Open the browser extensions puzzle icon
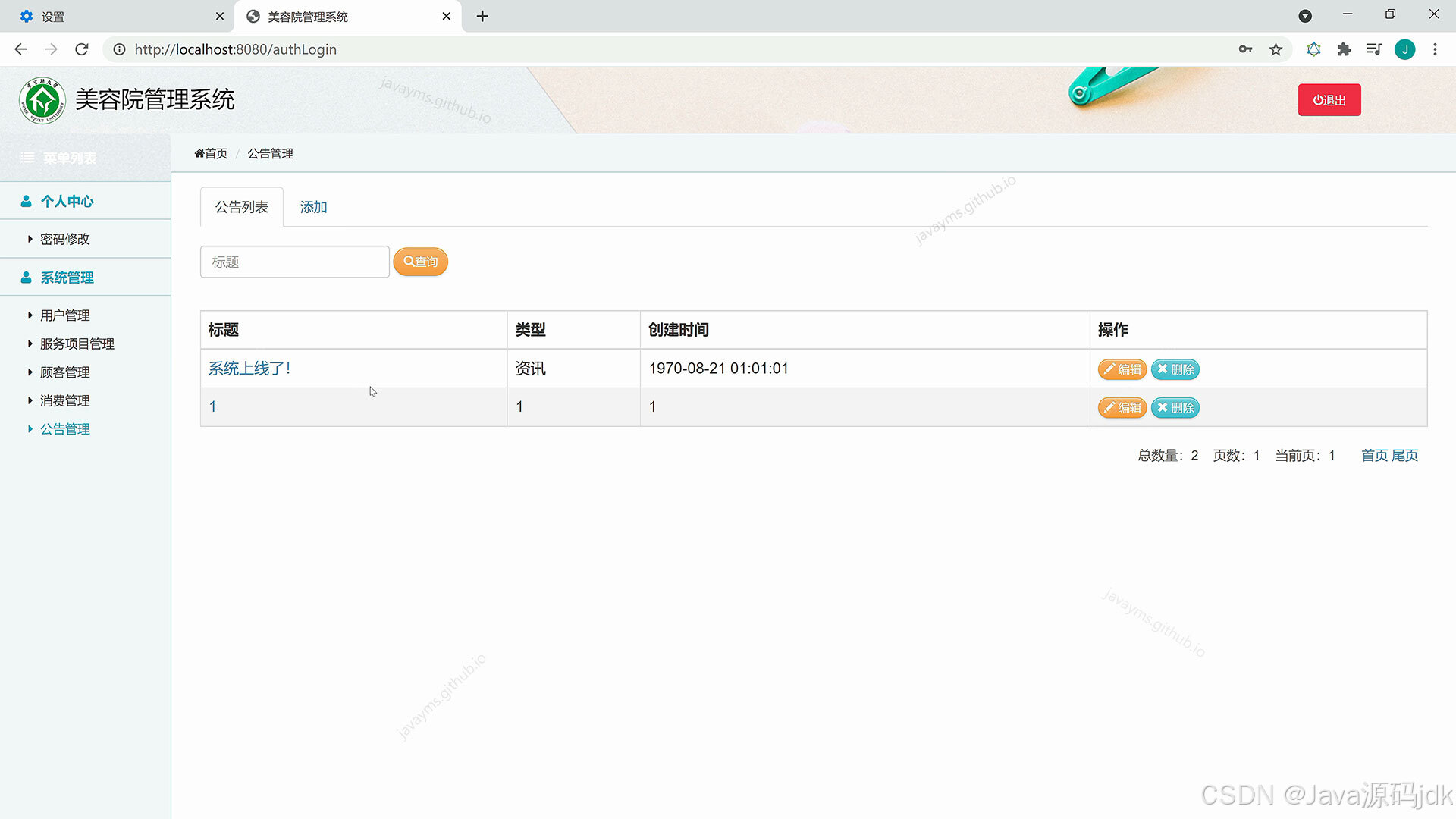 [x=1344, y=49]
